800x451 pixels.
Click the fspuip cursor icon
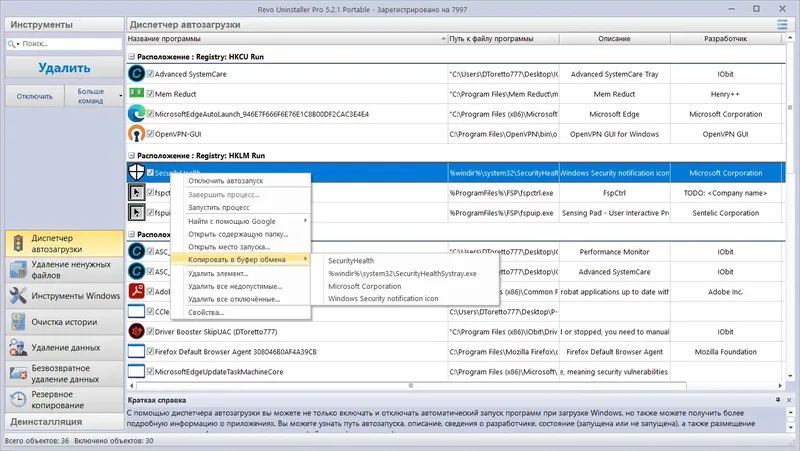(x=136, y=212)
